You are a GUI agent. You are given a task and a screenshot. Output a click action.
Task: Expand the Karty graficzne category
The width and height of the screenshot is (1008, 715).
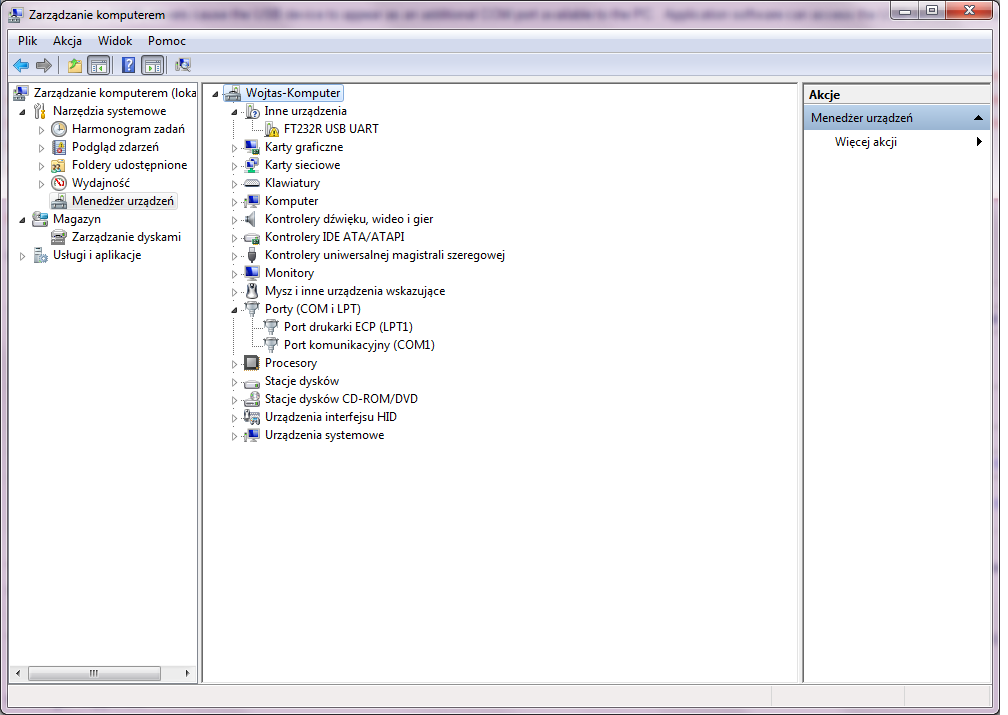235,148
